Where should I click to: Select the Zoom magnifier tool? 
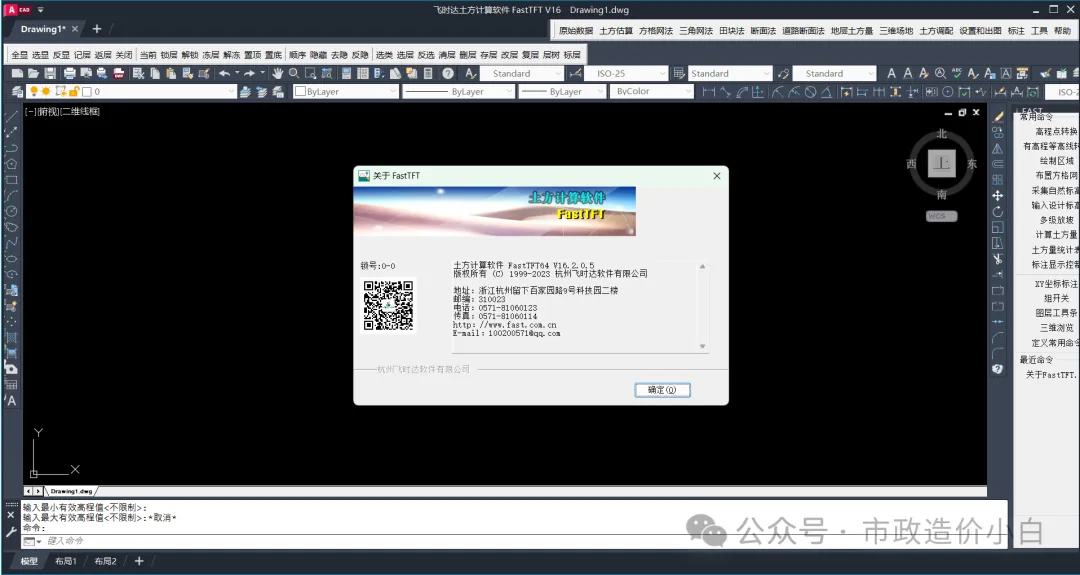[294, 73]
